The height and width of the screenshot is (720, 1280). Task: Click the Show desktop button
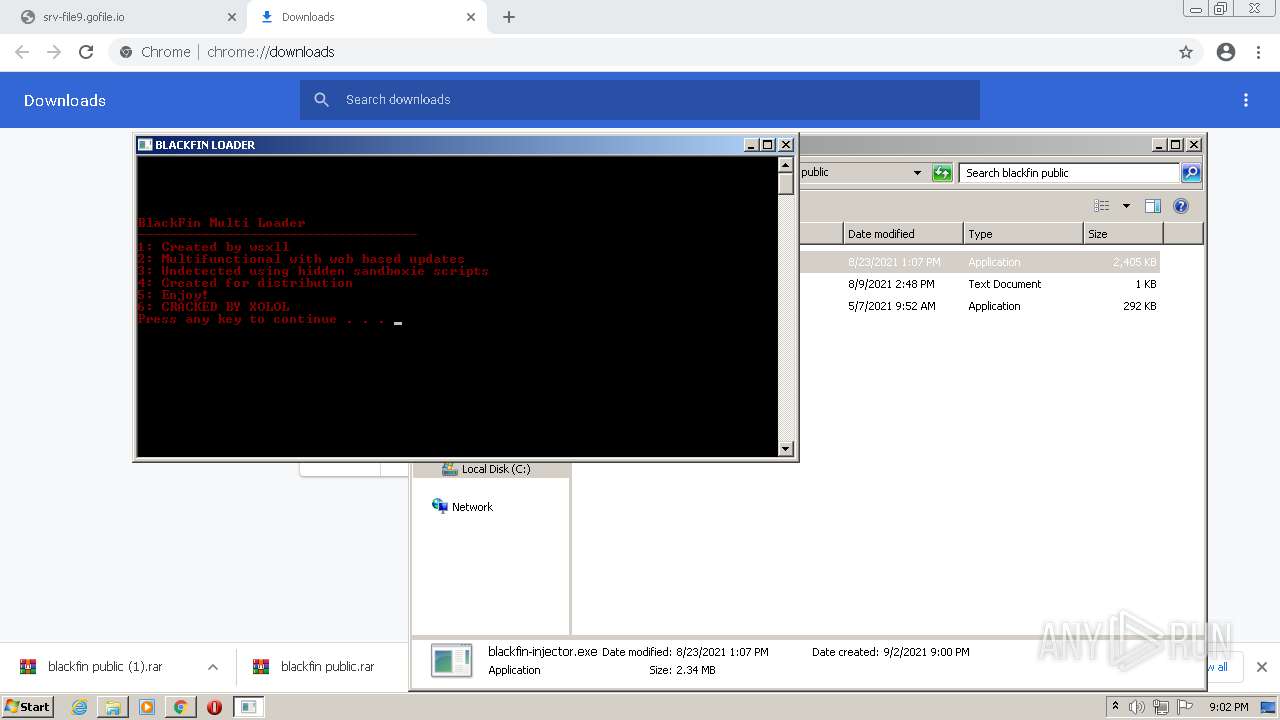pyautogui.click(x=1269, y=707)
